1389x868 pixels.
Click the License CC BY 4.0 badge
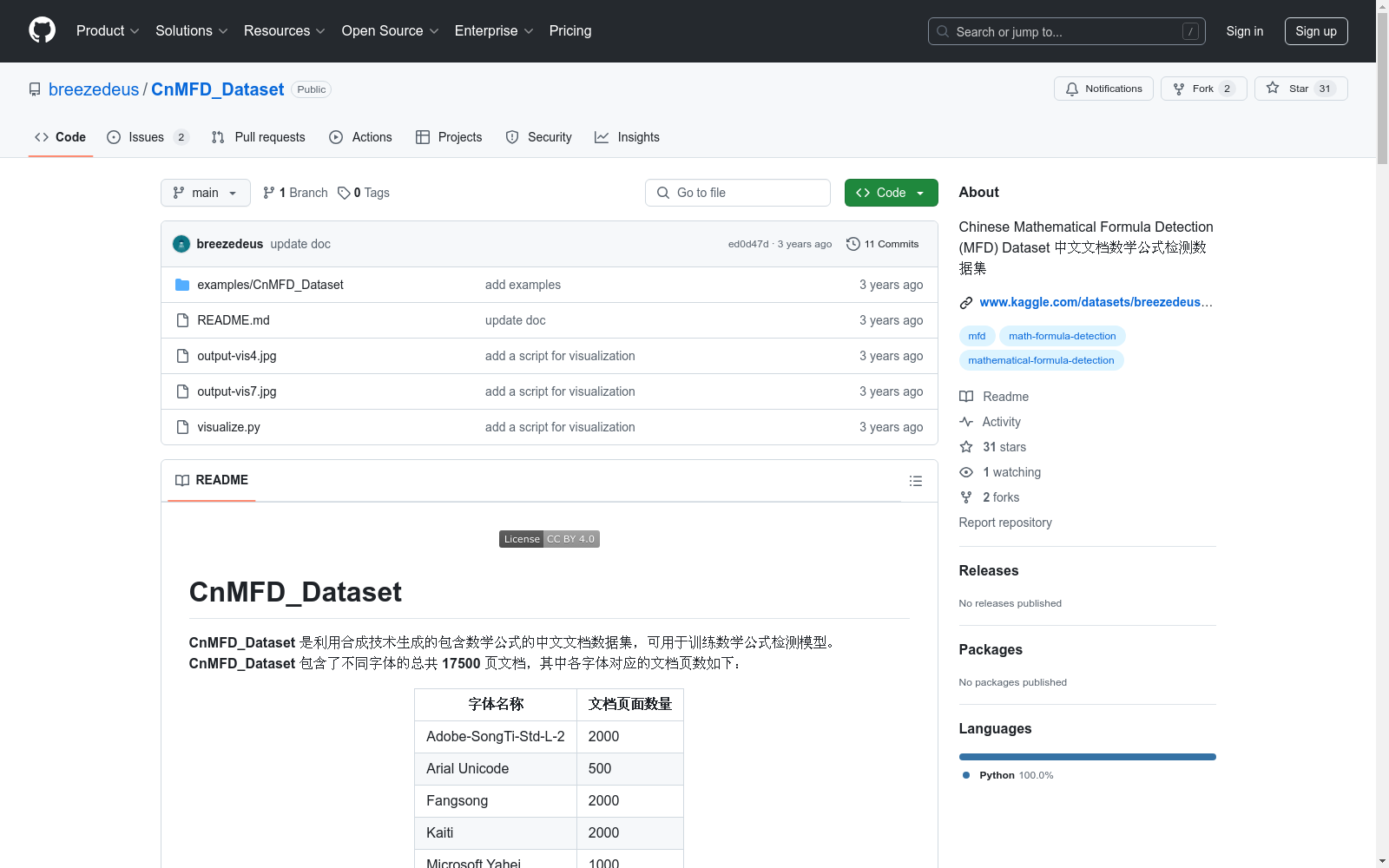pos(550,539)
